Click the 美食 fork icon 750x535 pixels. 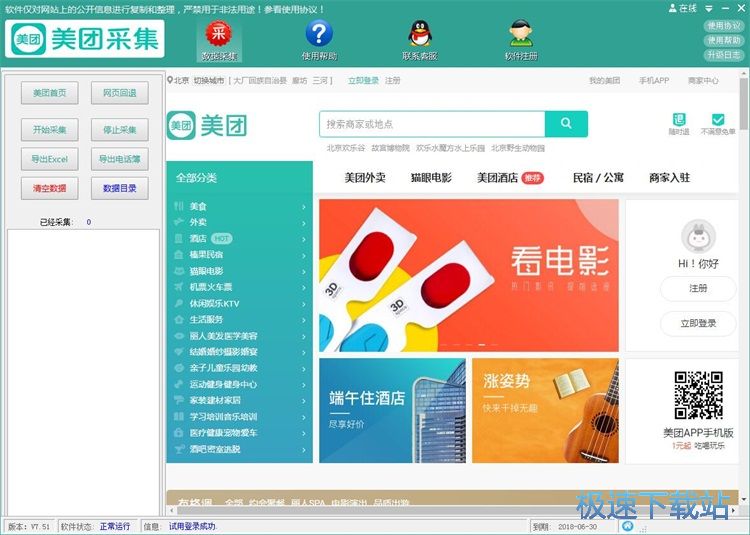(179, 206)
